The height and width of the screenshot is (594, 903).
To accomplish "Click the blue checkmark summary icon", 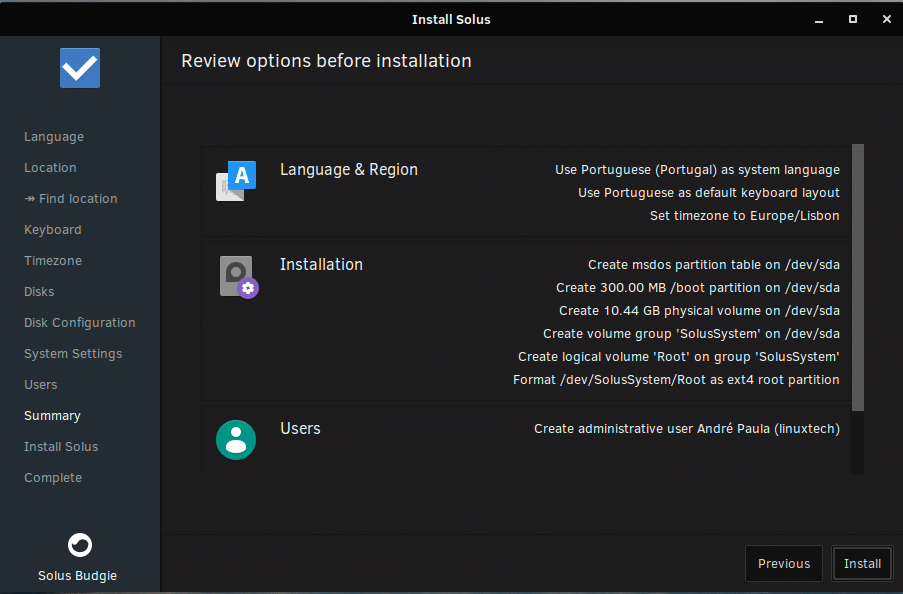I will pos(80,68).
